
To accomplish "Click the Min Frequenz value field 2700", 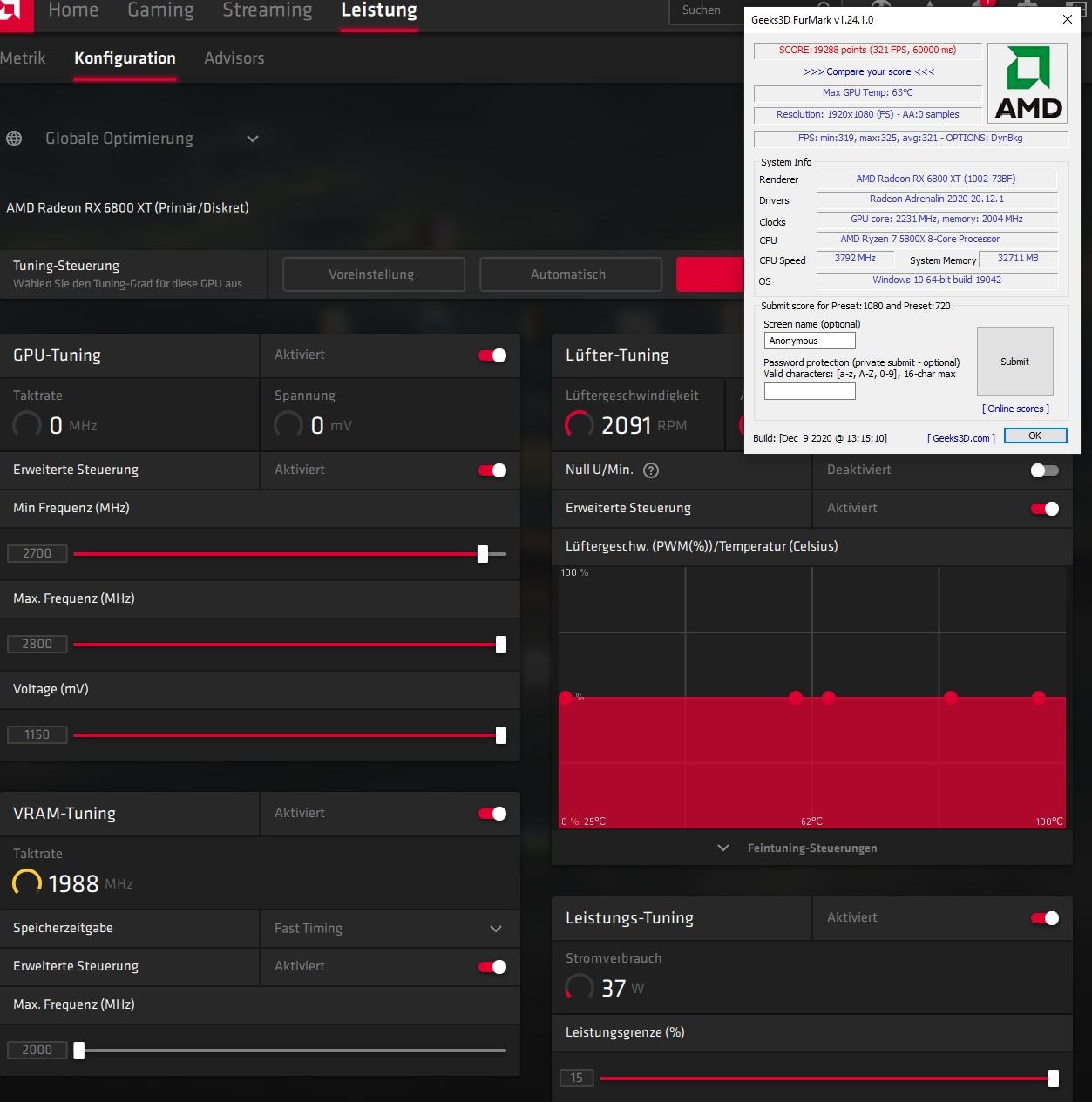I will coord(37,553).
